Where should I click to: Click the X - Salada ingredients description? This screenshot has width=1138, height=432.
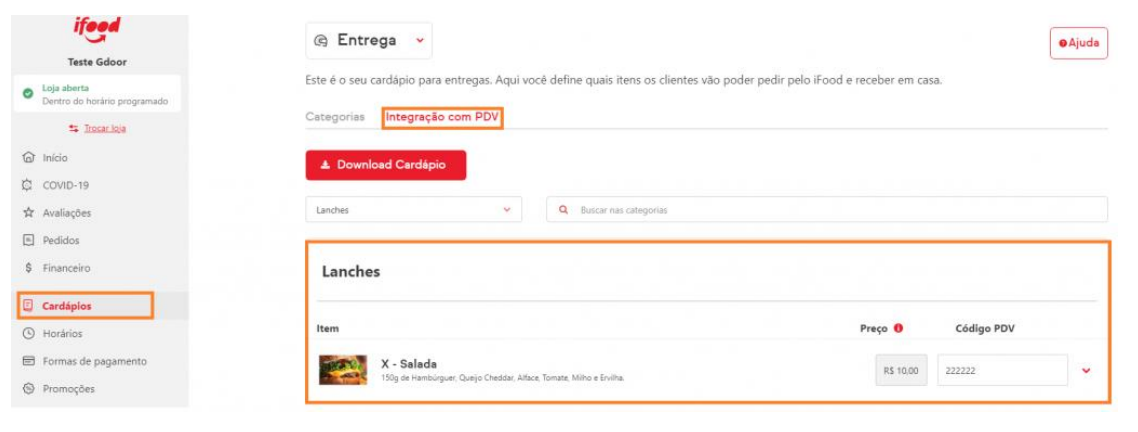(x=503, y=378)
